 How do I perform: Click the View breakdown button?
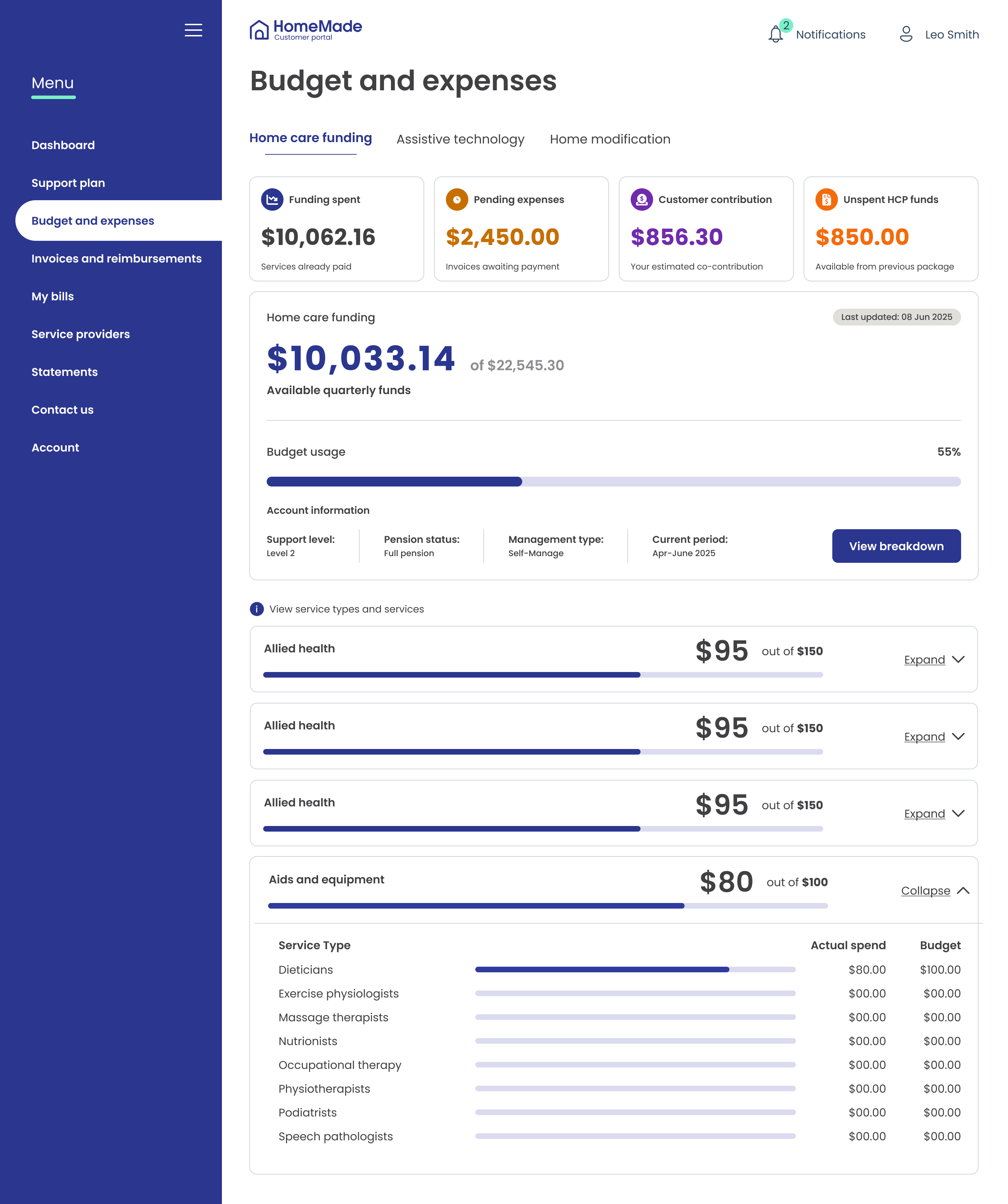click(896, 546)
